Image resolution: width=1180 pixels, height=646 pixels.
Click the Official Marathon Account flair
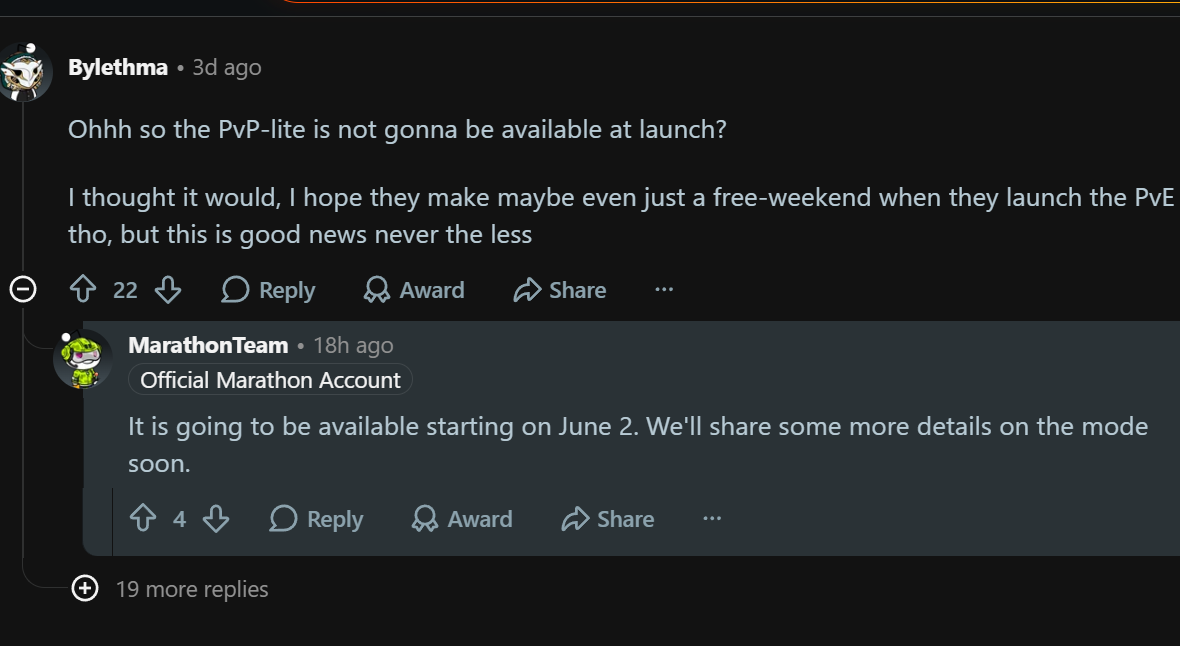(270, 379)
